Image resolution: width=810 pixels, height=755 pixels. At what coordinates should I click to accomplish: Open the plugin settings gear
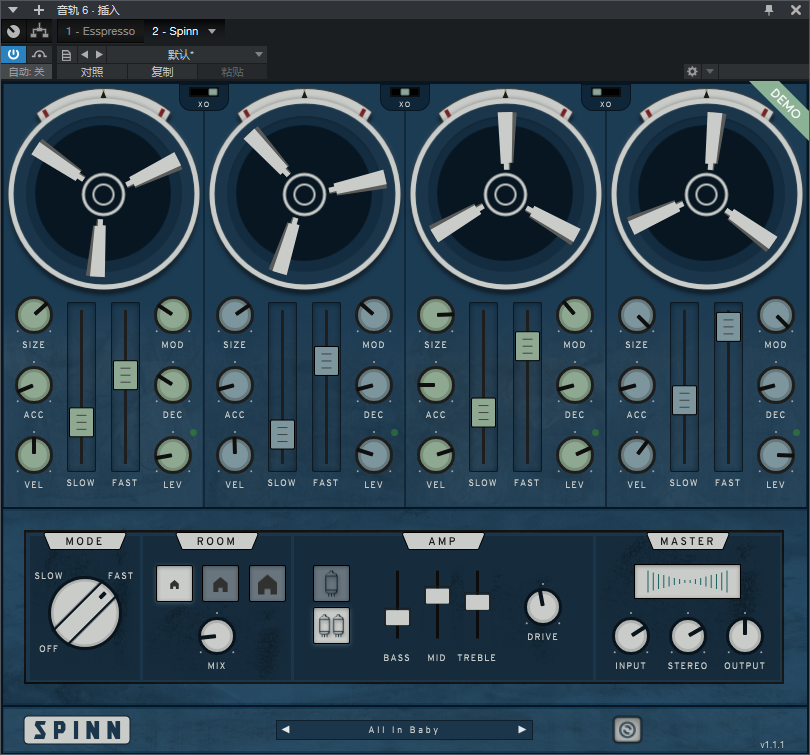tap(692, 71)
